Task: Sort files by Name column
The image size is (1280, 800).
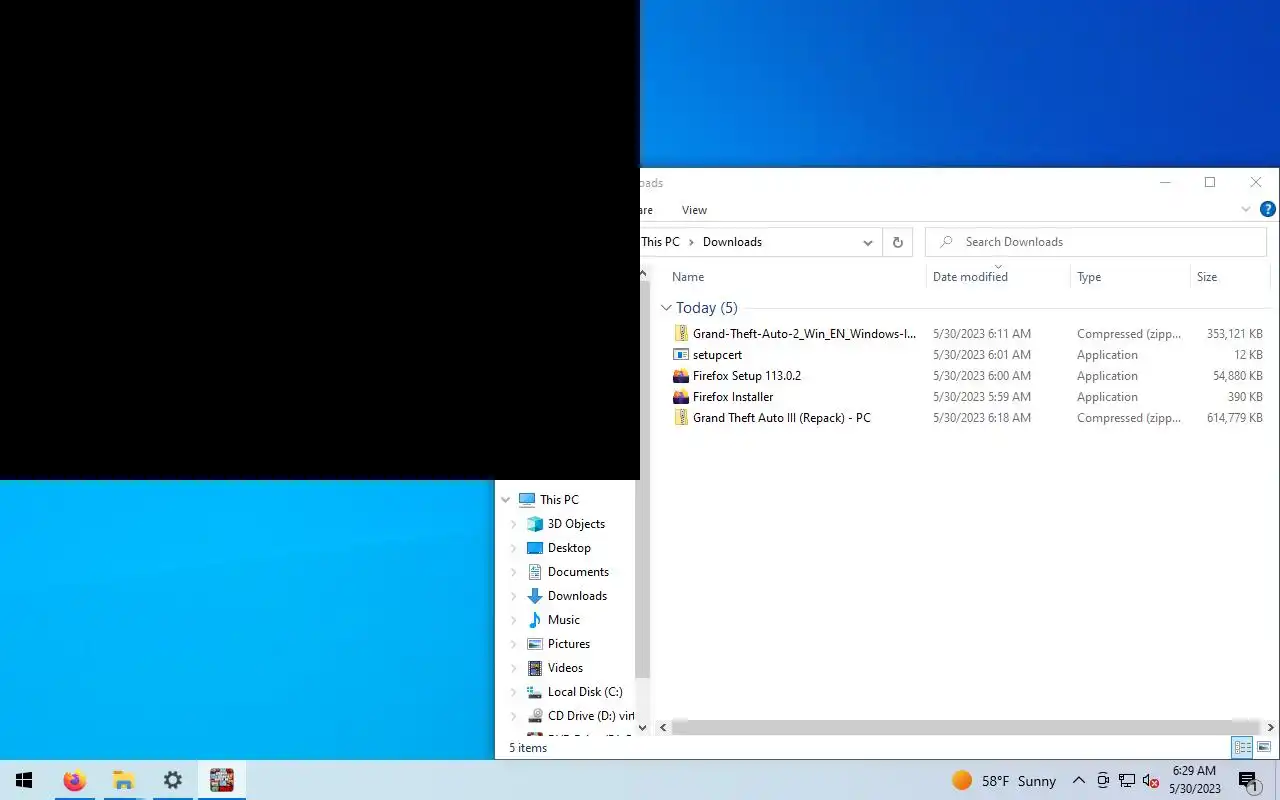Action: point(688,277)
